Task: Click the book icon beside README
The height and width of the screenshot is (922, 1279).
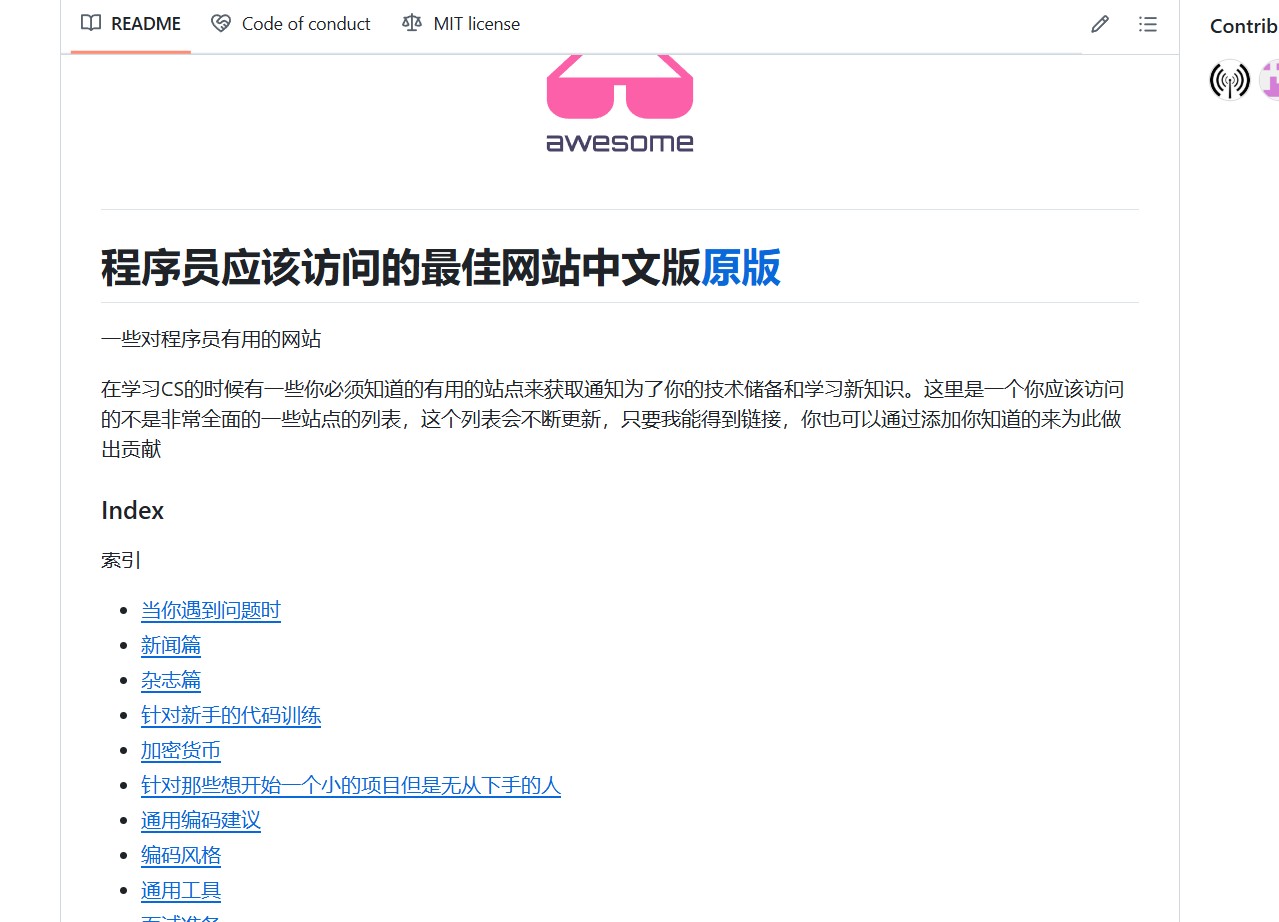Action: pos(91,23)
